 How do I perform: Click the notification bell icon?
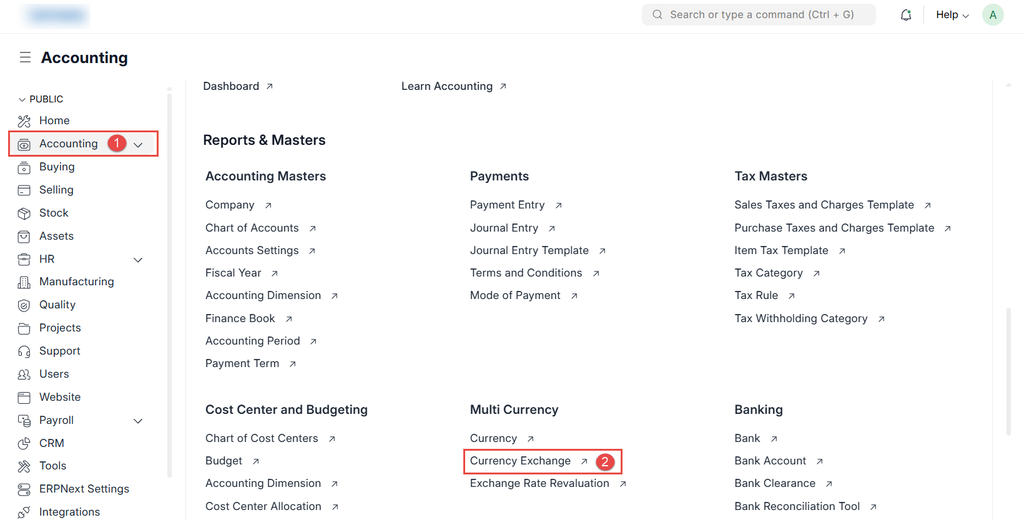pos(906,15)
